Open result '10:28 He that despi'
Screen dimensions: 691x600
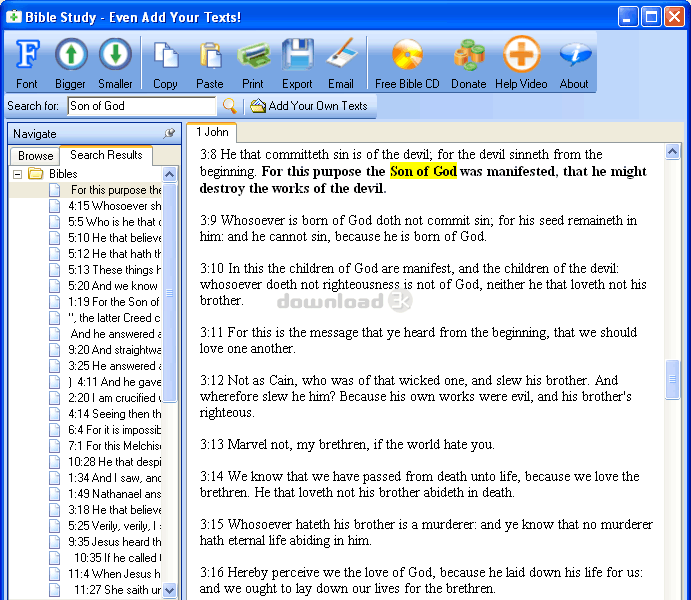115,462
